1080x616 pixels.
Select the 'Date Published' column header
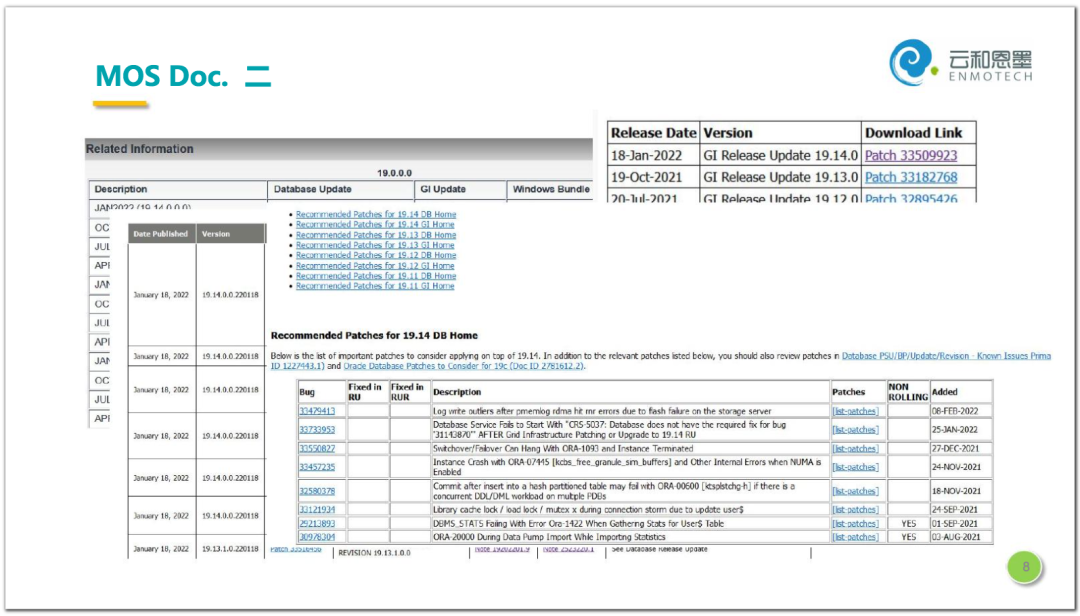point(160,234)
